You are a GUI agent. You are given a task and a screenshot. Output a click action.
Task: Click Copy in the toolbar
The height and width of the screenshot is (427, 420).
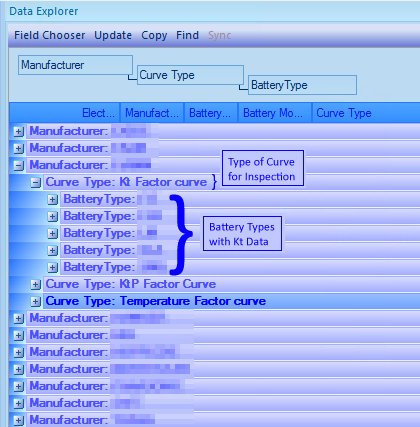pyautogui.click(x=154, y=35)
